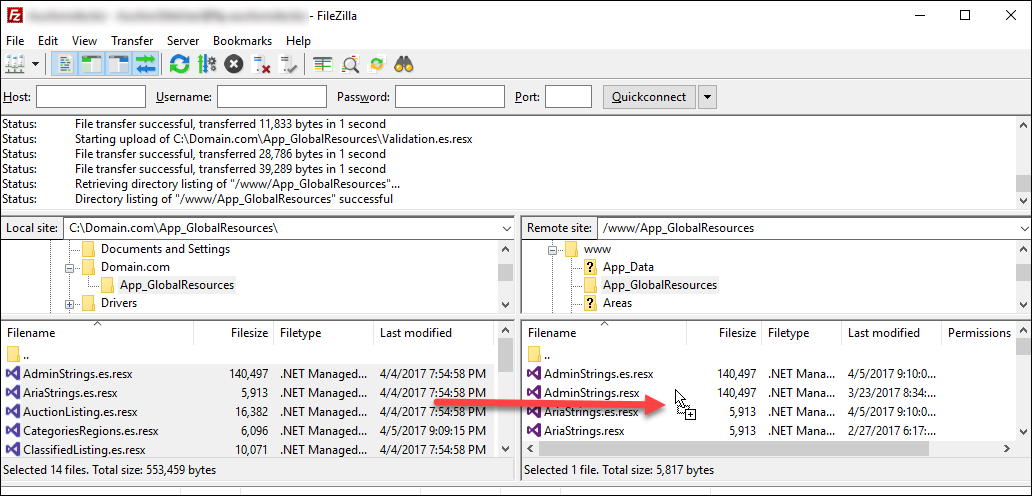Viewport: 1032px width, 496px height.
Task: Disconnect from the current server
Action: click(261, 64)
